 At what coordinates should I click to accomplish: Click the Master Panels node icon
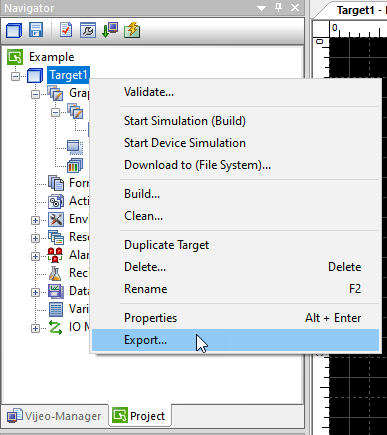point(75,165)
